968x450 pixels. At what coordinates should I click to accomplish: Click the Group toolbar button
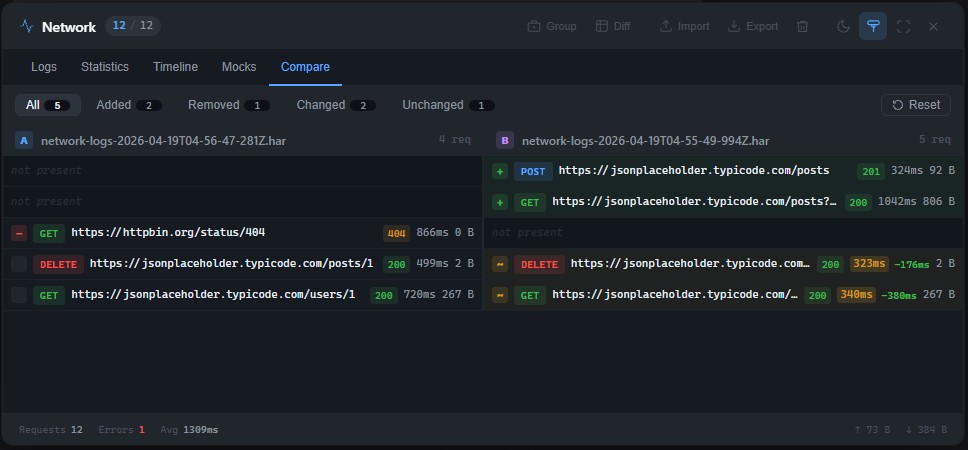[552, 27]
